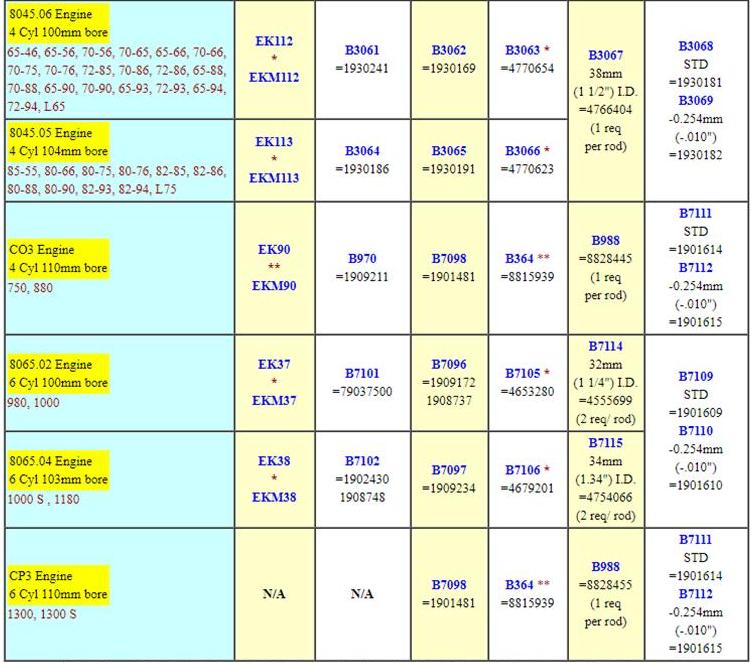Open the EK113 engine kit link
This screenshot has height=663, width=751.
point(274,142)
